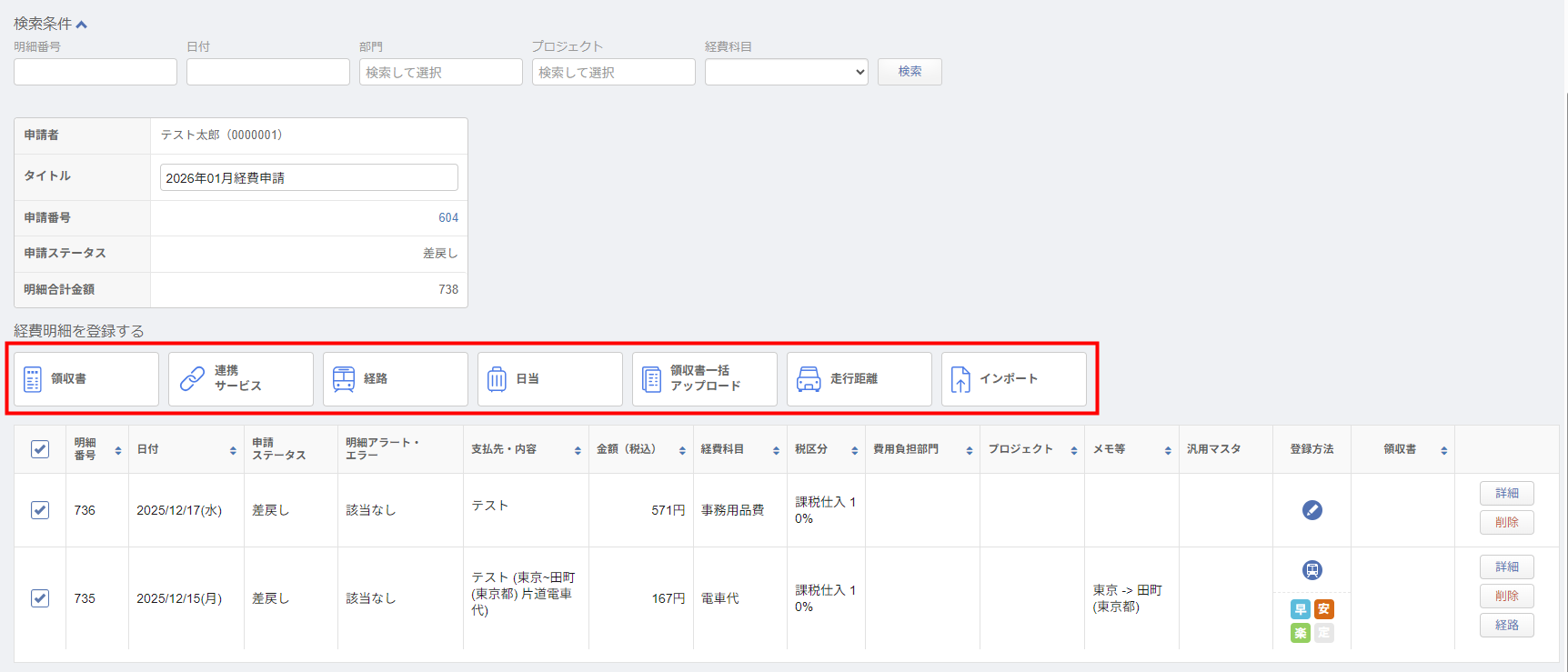This screenshot has width=1568, height=672.
Task: Collapse the 検索条件 section chevron
Action: pos(82,25)
